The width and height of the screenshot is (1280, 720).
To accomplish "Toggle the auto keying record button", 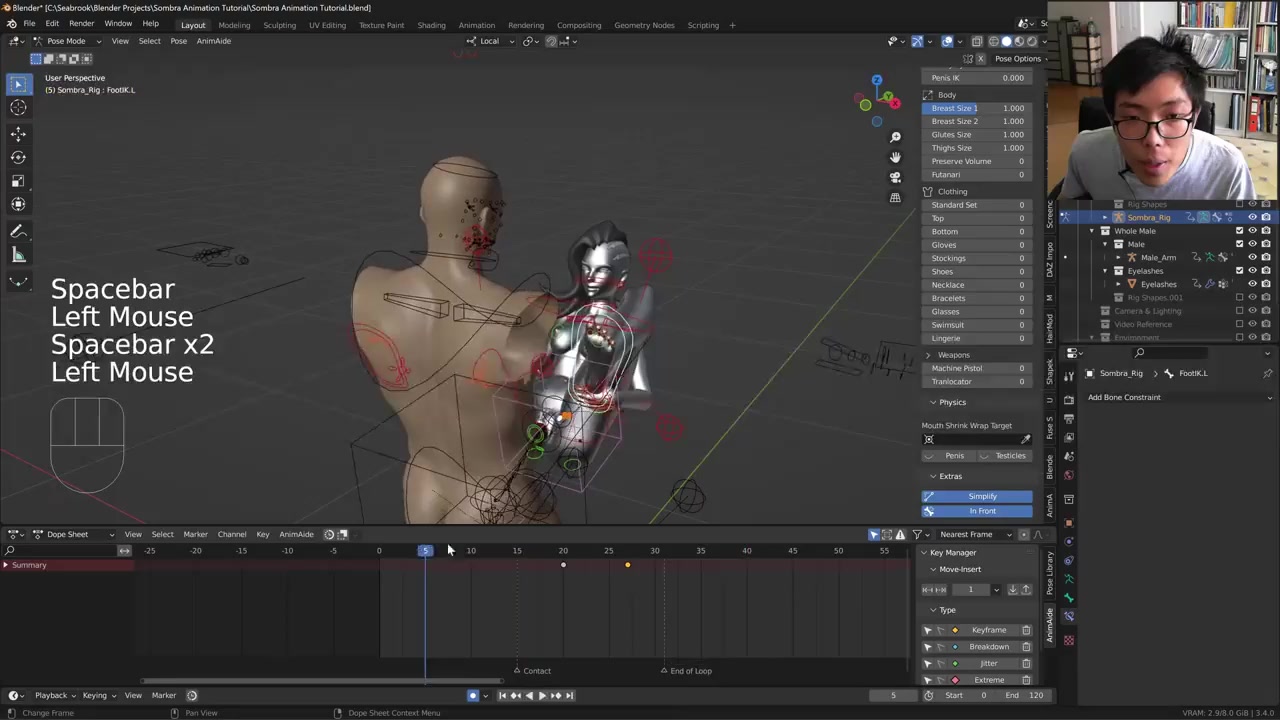I will point(473,696).
